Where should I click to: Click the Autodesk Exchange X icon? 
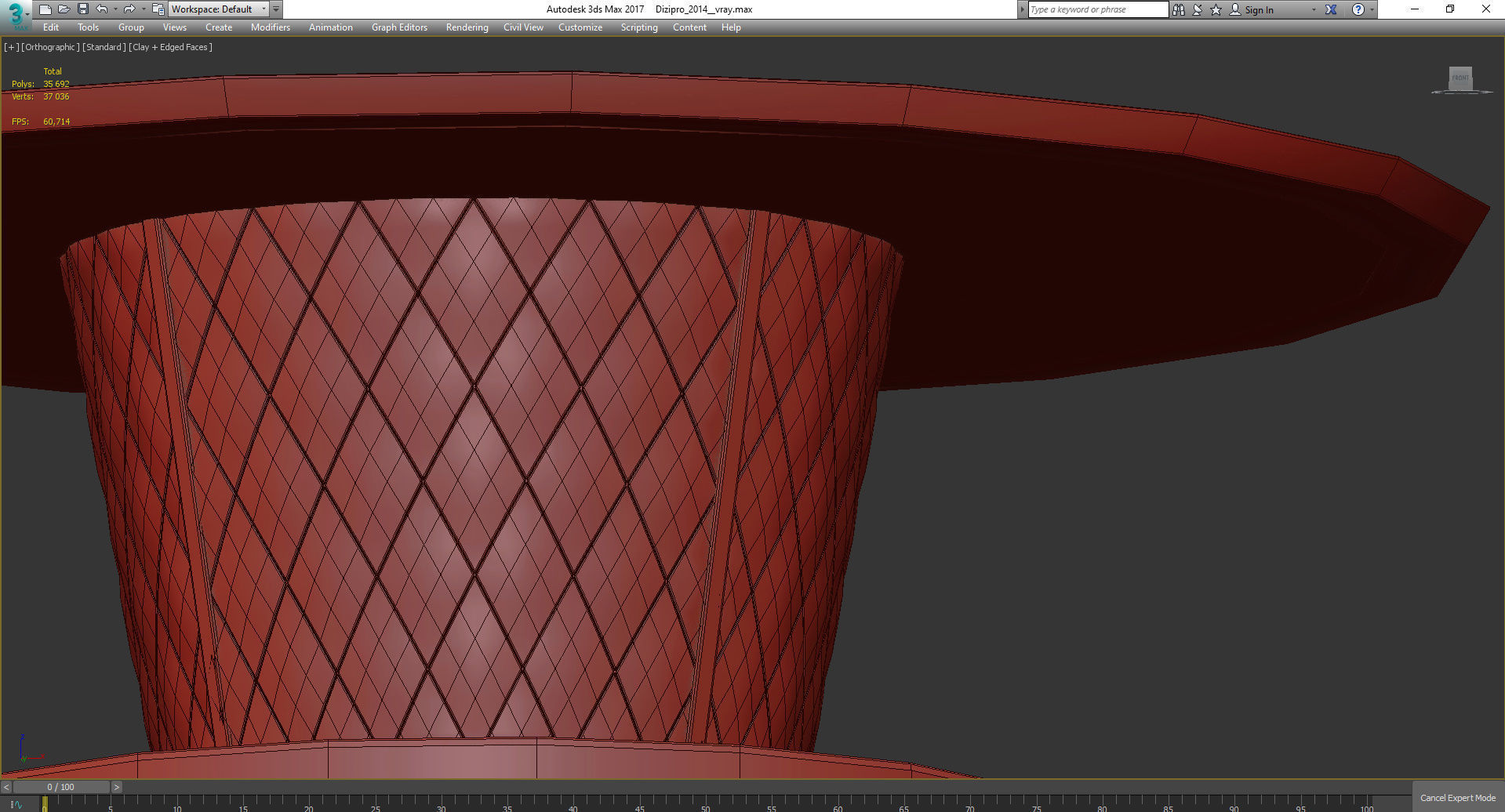point(1331,9)
